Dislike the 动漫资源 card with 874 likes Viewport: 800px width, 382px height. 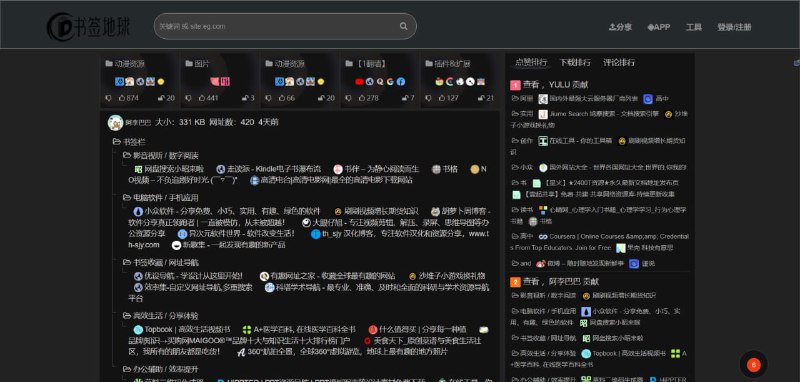click(109, 98)
